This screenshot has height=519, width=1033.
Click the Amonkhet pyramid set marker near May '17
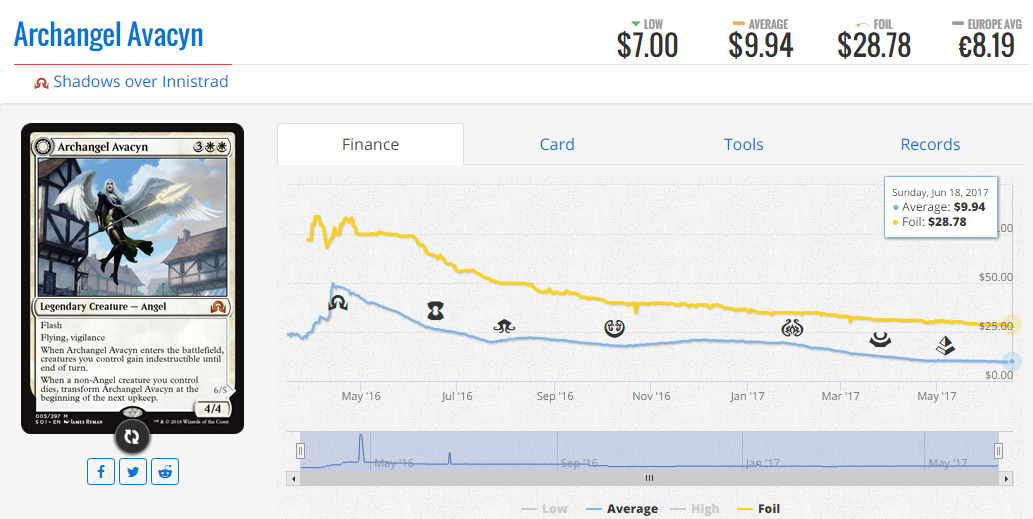point(945,346)
